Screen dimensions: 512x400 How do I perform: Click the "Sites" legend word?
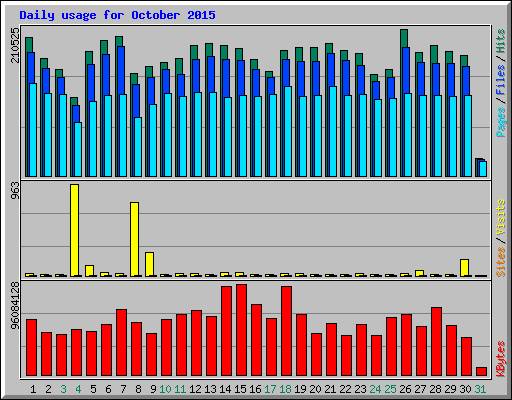(500, 262)
